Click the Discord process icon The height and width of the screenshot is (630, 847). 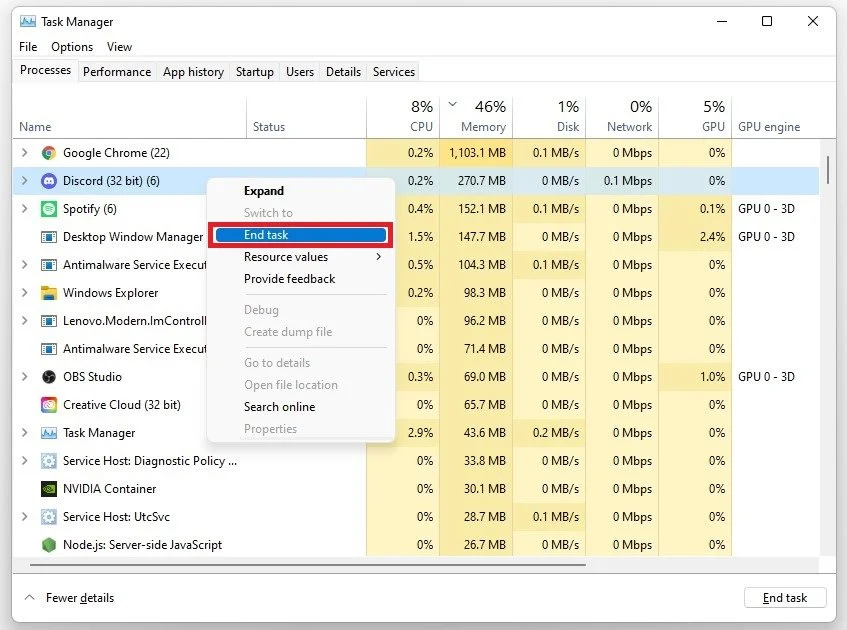click(49, 181)
